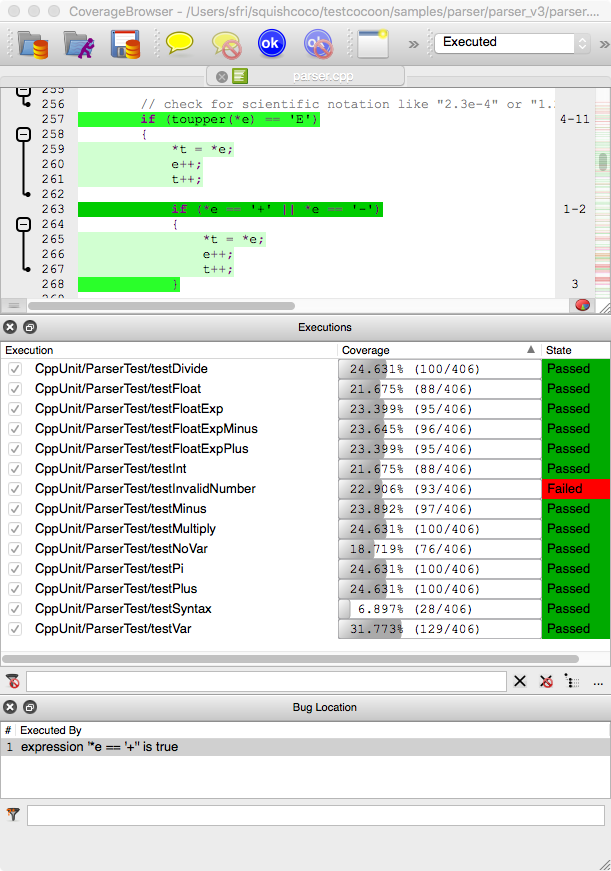Click the yellow comment bubble icon
The width and height of the screenshot is (611, 871).
tap(179, 43)
